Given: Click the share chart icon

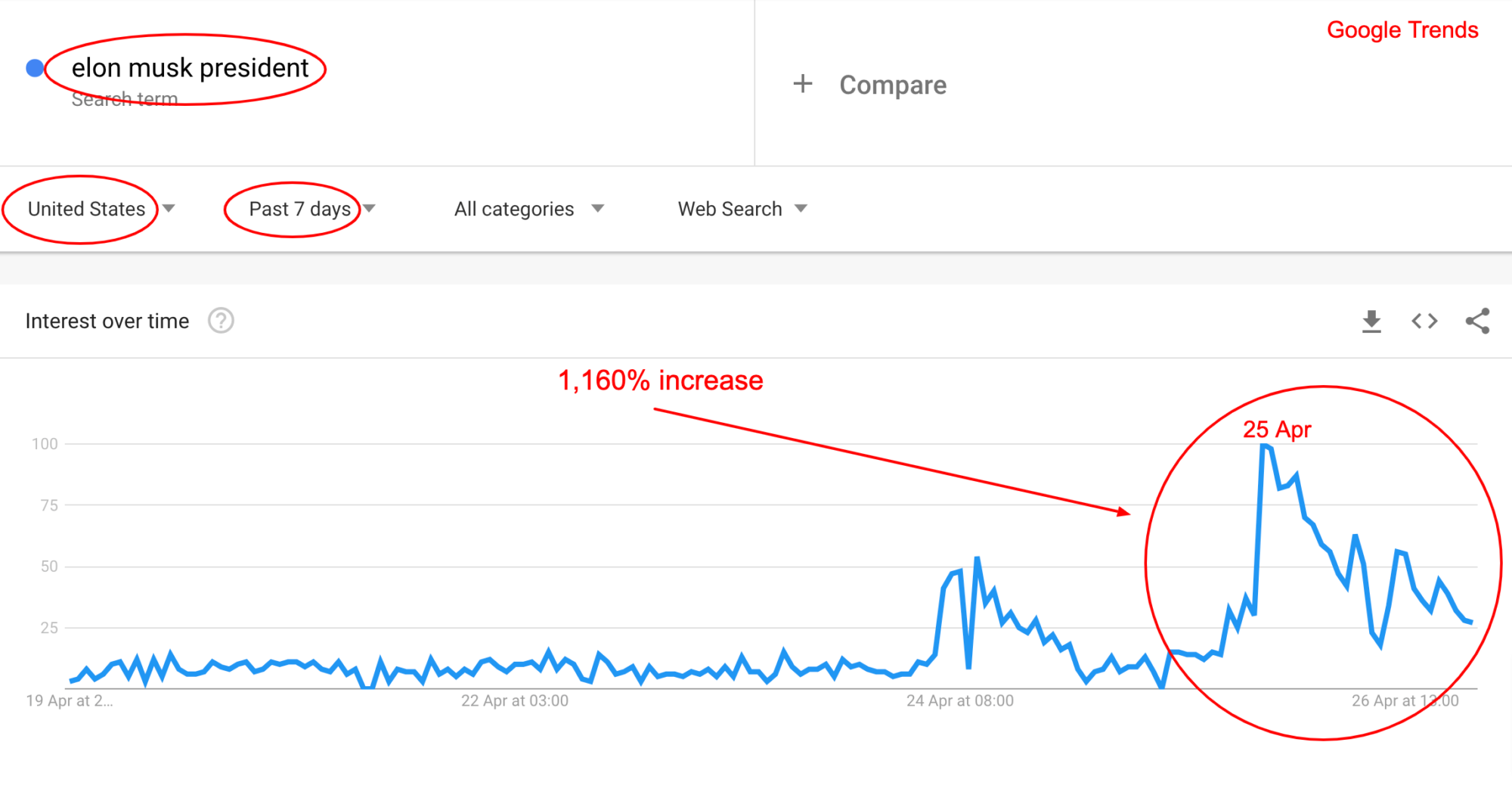Looking at the screenshot, I should pyautogui.click(x=1477, y=321).
